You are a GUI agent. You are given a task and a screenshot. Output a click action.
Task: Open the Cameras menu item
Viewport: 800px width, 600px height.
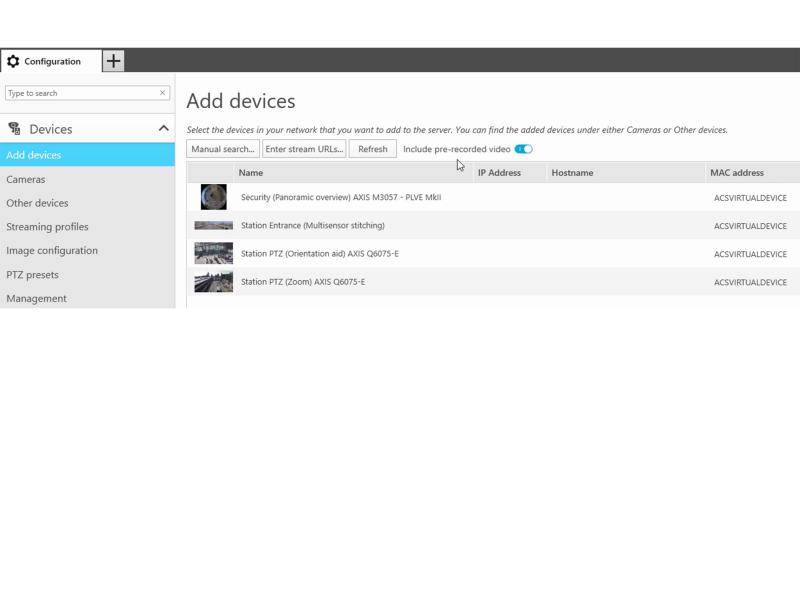click(26, 179)
